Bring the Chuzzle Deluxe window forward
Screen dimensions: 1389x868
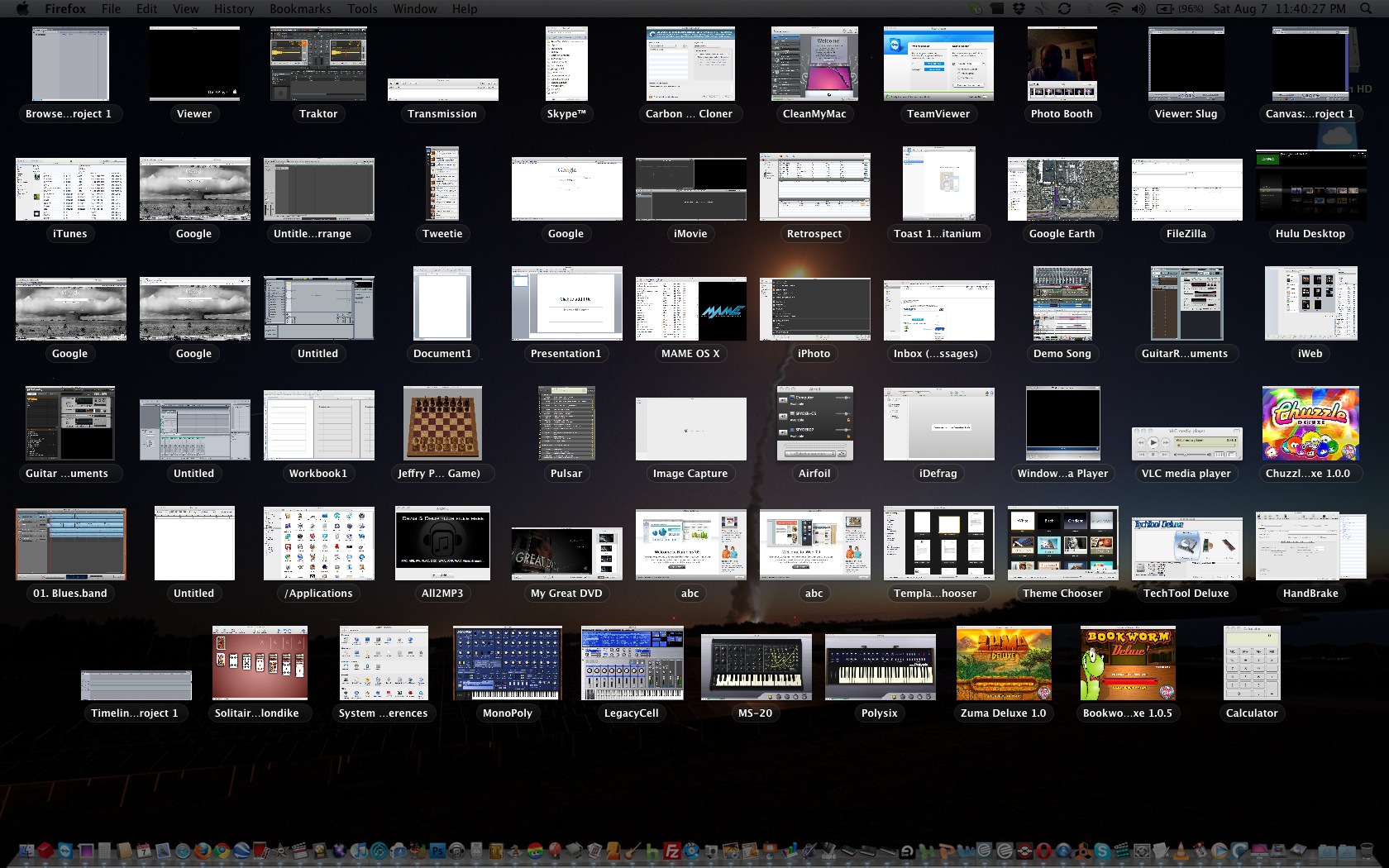pos(1310,423)
